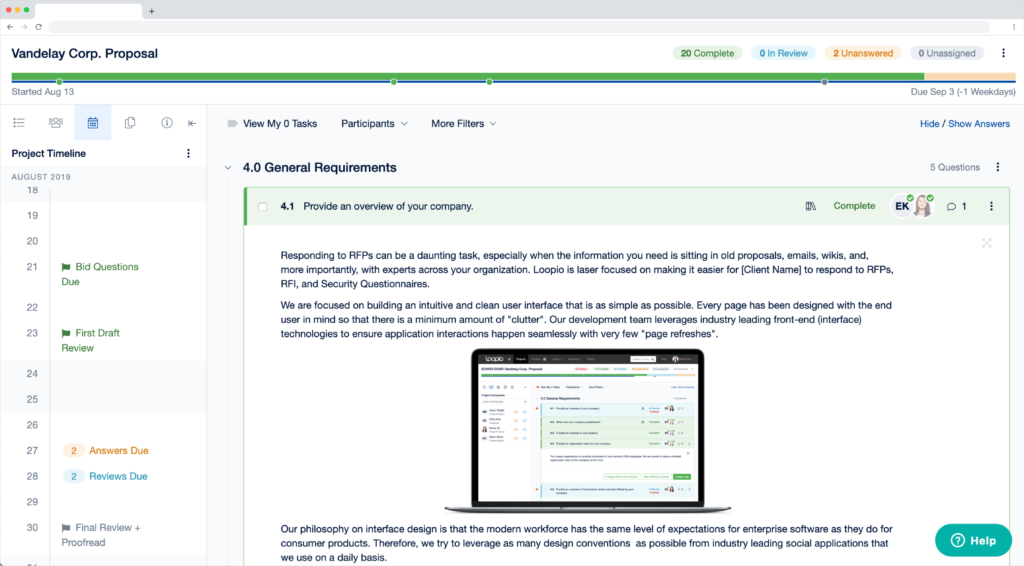Screen dimensions: 1024x566
Task: Collapse the sidebar with arrow icon
Action: [192, 123]
